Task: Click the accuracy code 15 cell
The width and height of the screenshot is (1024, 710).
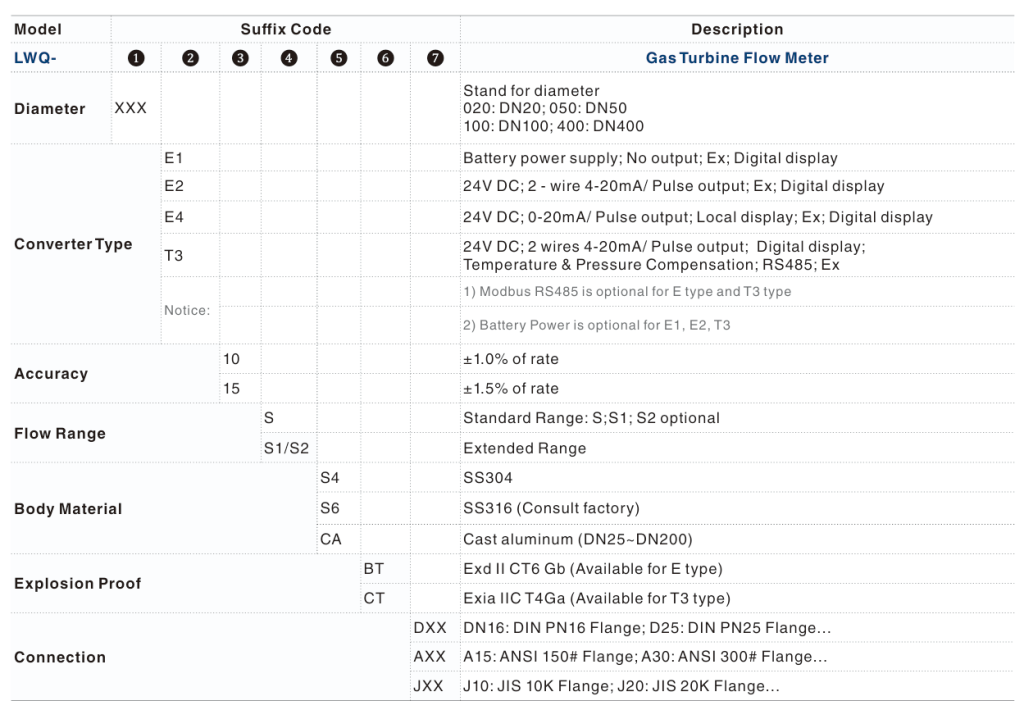Action: tap(231, 388)
